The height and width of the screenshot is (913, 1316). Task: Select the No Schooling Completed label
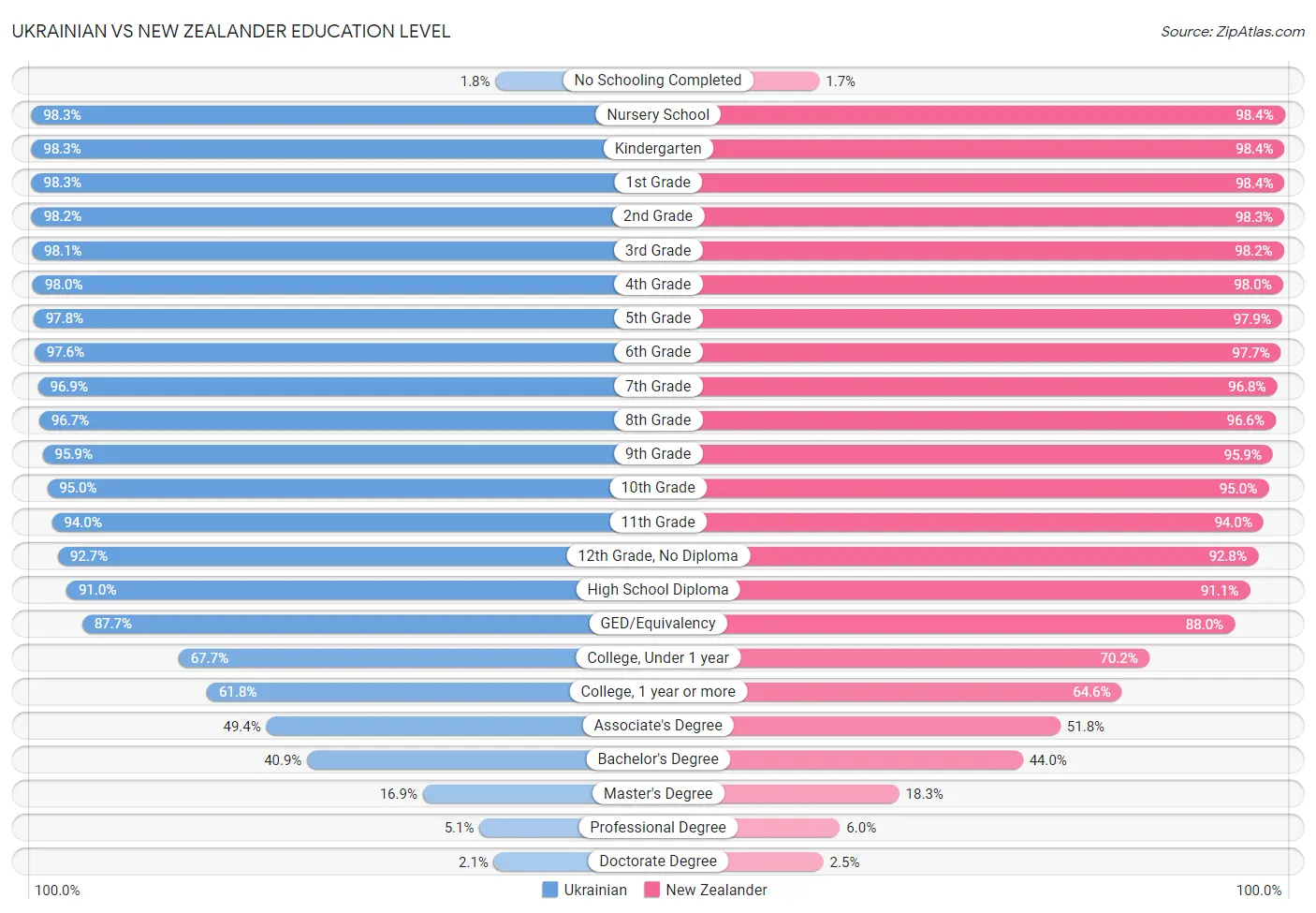click(658, 81)
